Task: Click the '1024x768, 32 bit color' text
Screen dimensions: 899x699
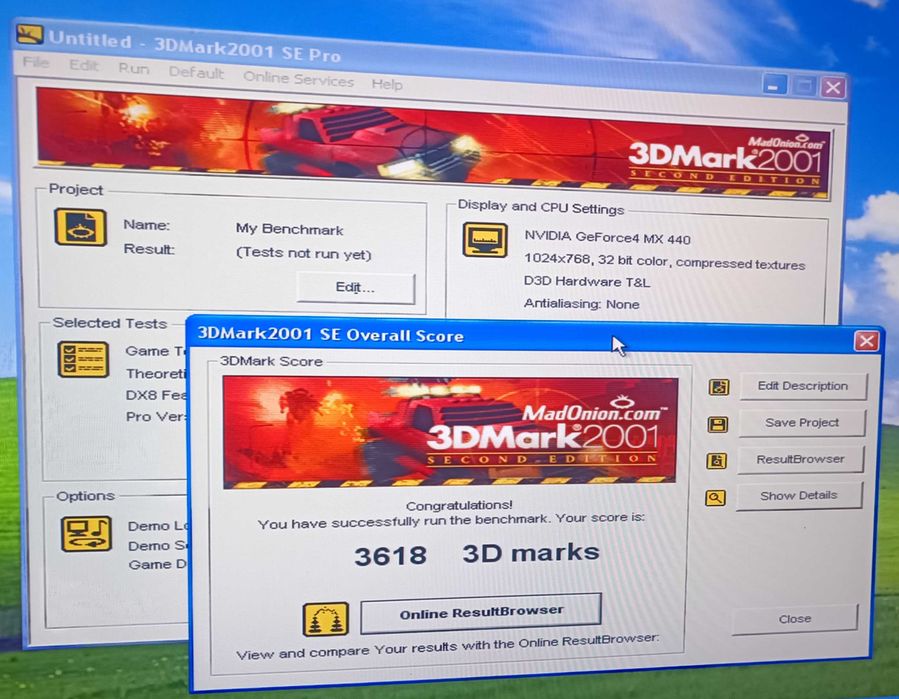Action: (x=596, y=260)
